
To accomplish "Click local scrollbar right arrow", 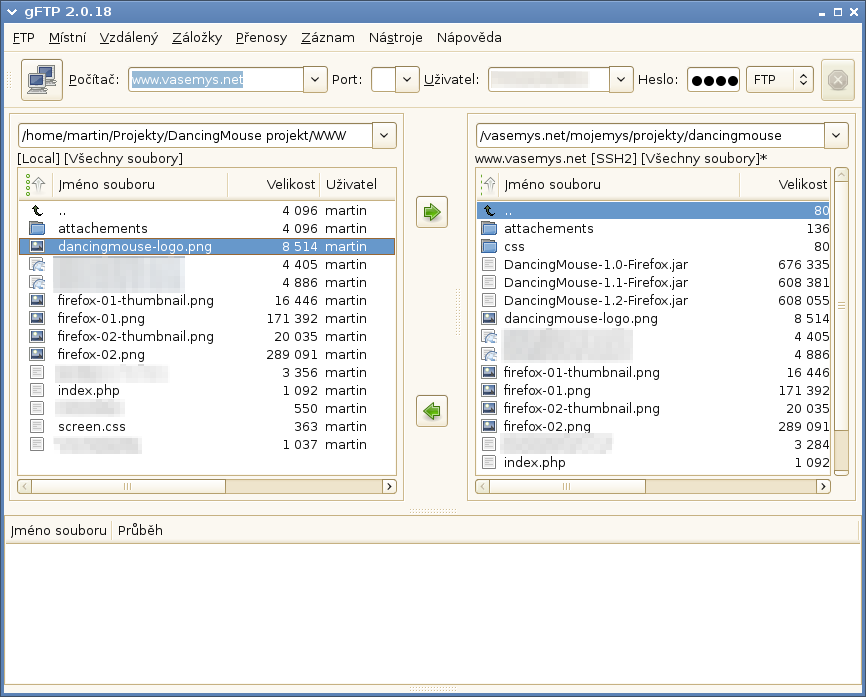I will (x=389, y=487).
